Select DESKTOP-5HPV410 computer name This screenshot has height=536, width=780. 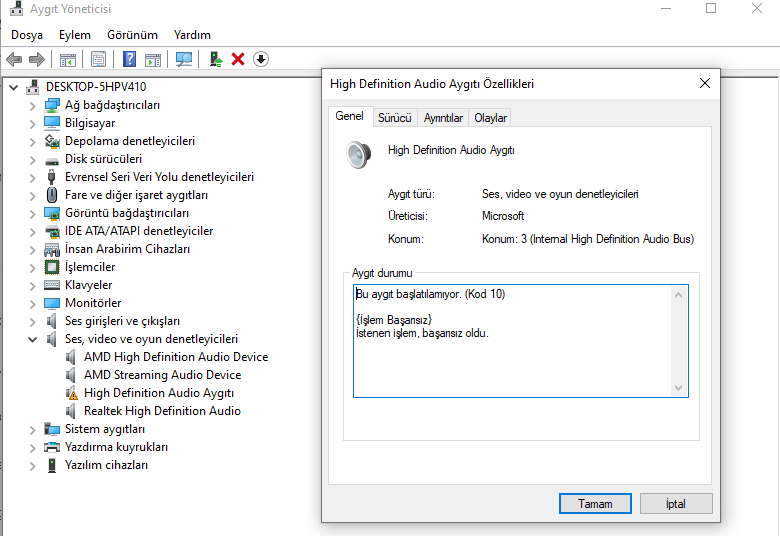96,87
